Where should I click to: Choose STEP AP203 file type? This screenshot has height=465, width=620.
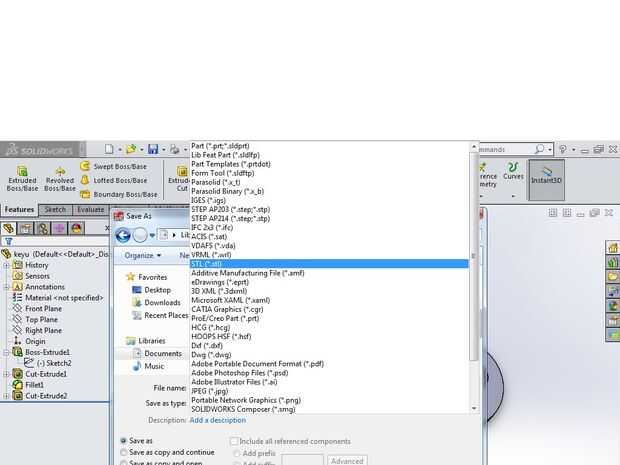tap(329, 209)
